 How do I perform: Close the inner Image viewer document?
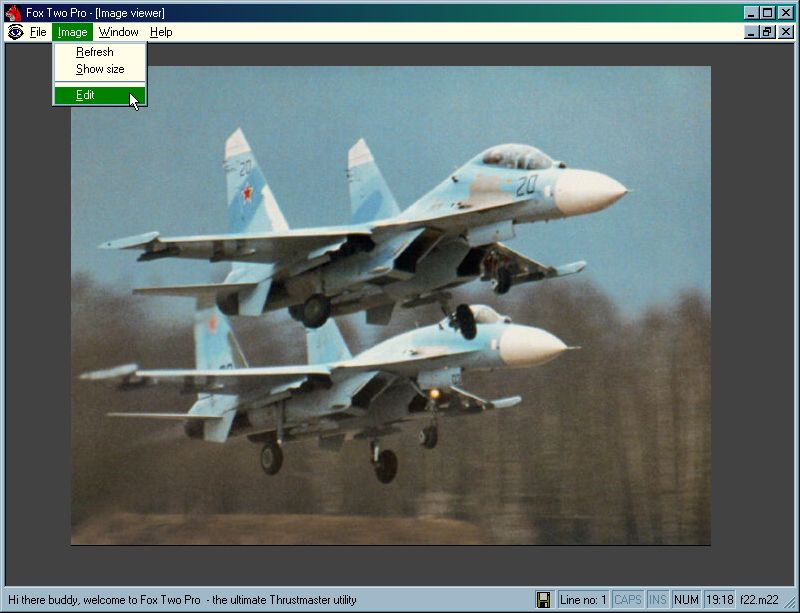(x=785, y=32)
